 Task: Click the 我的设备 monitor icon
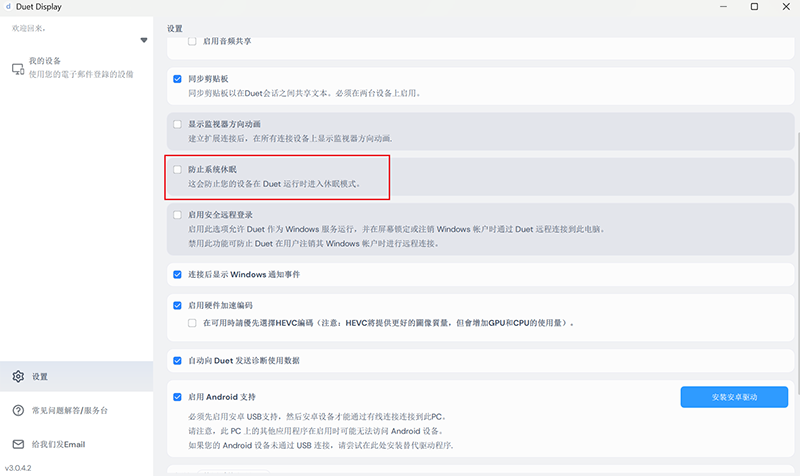pos(18,69)
